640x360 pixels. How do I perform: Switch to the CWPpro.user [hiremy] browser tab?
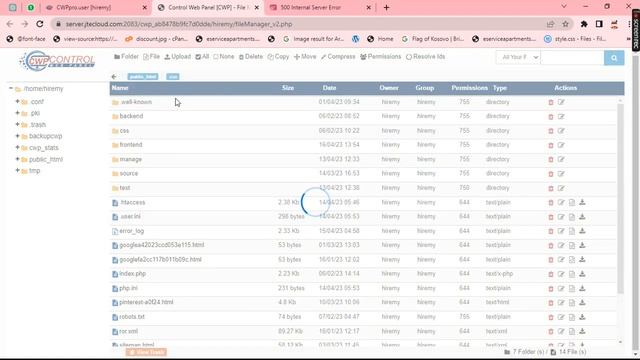pos(97,7)
